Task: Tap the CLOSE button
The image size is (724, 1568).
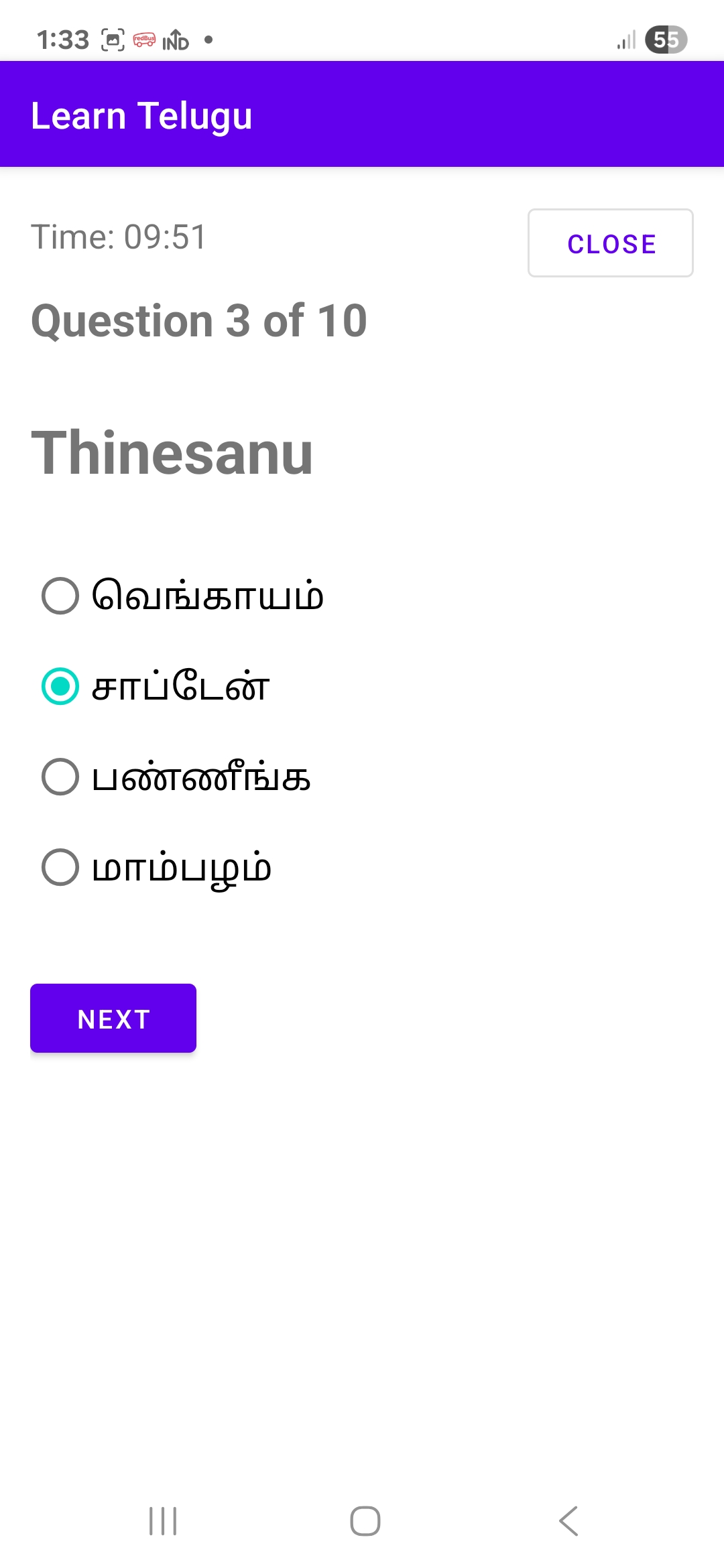Action: (610, 243)
